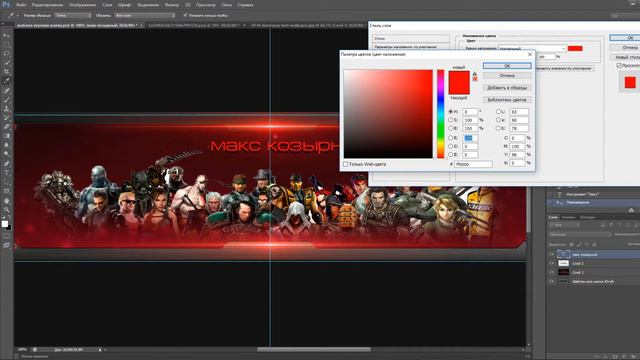Toggle visibility of layer Слой 1
The width and height of the screenshot is (640, 360).
pos(551,272)
